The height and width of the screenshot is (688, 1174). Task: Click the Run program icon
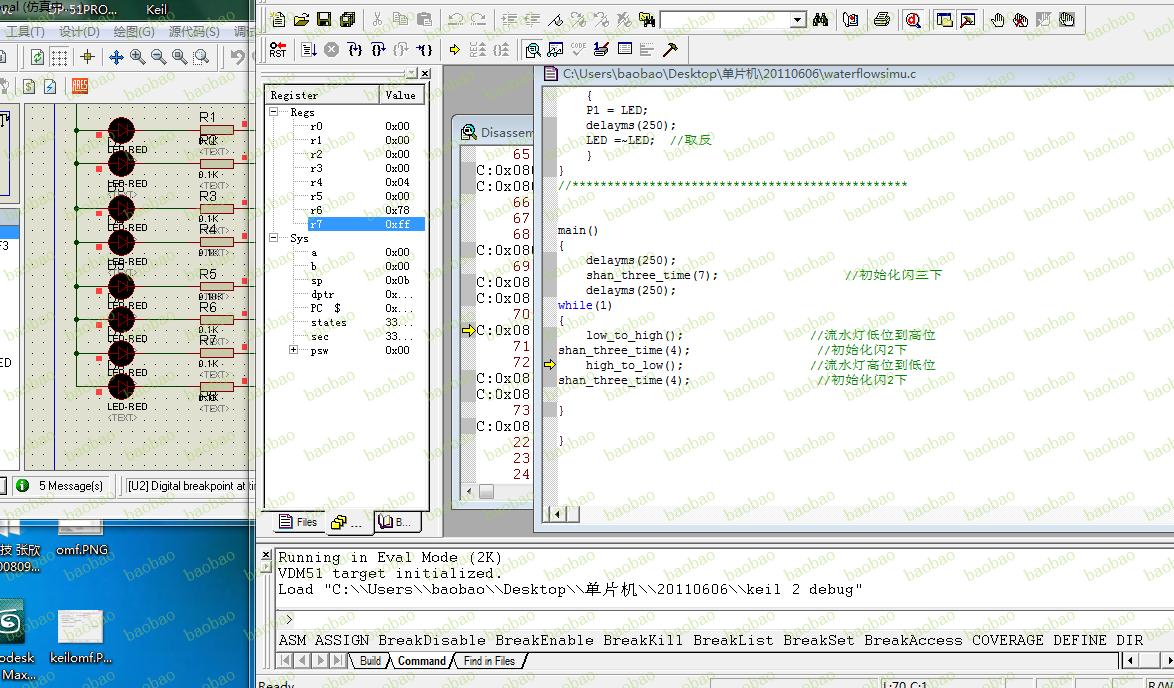point(309,49)
